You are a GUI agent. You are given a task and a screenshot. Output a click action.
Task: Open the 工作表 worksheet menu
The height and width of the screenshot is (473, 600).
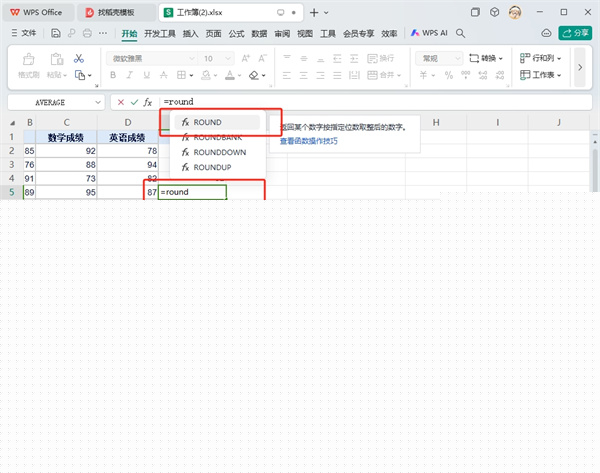[540, 75]
